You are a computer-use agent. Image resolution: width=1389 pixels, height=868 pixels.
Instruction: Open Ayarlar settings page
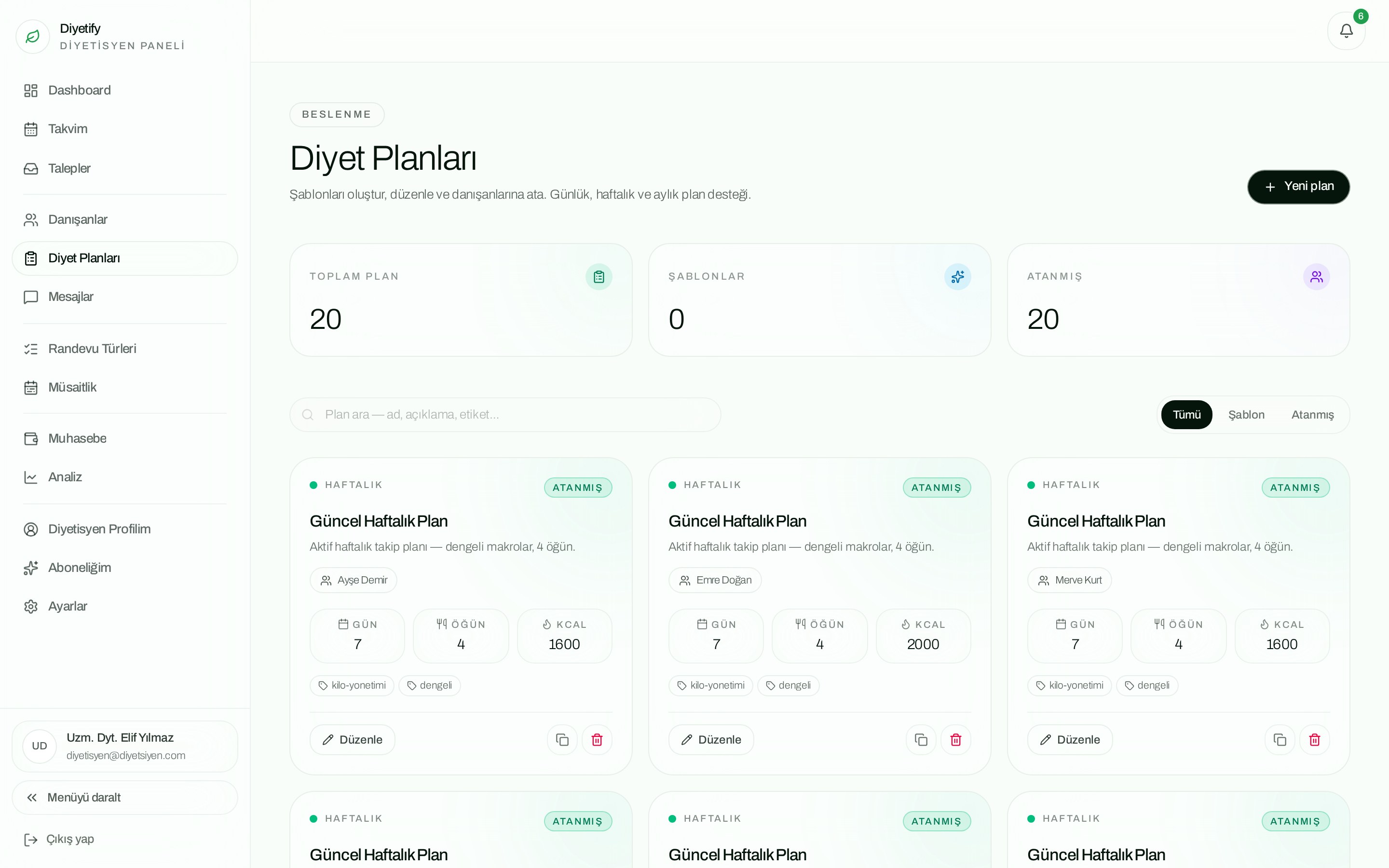pyautogui.click(x=124, y=606)
